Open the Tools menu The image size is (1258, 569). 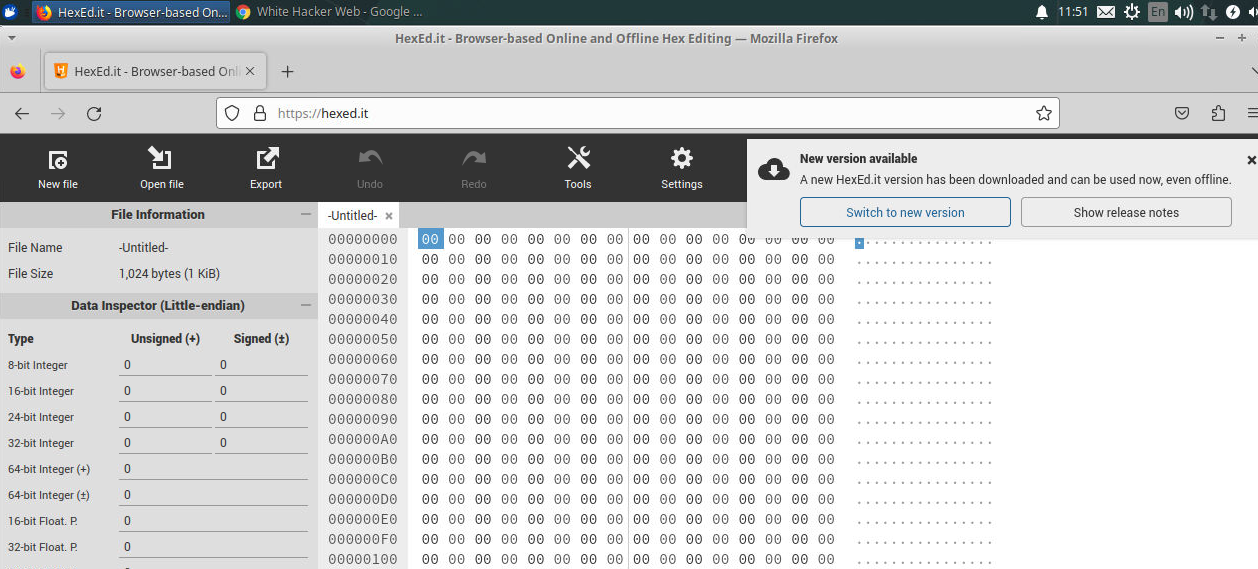(578, 169)
